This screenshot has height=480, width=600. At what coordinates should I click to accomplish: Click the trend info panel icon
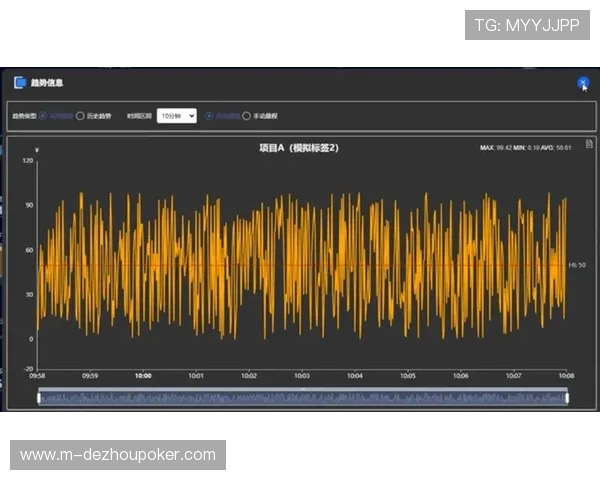pos(20,83)
